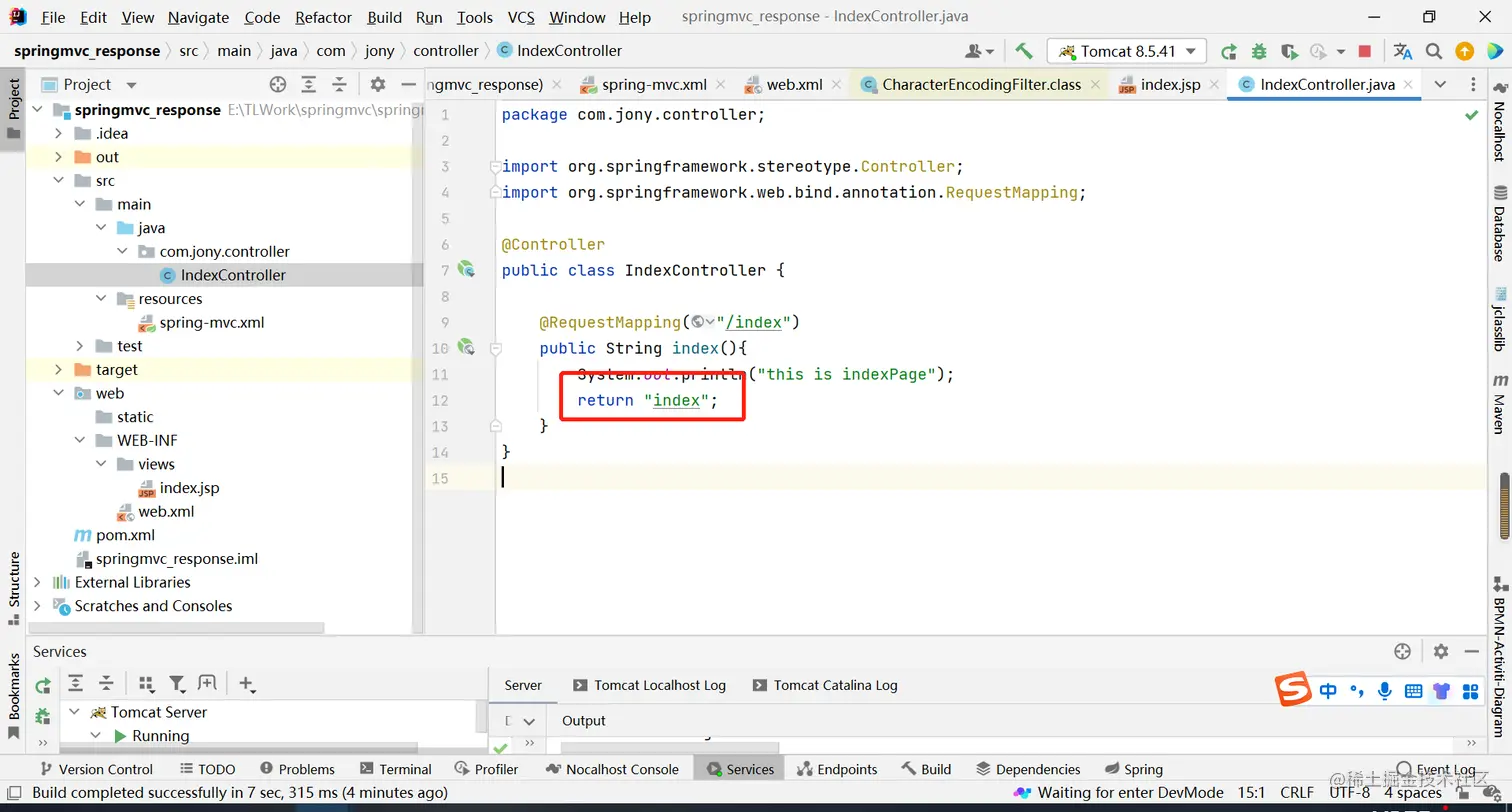
Task: Stop the running Tomcat server
Action: pyautogui.click(x=1365, y=51)
